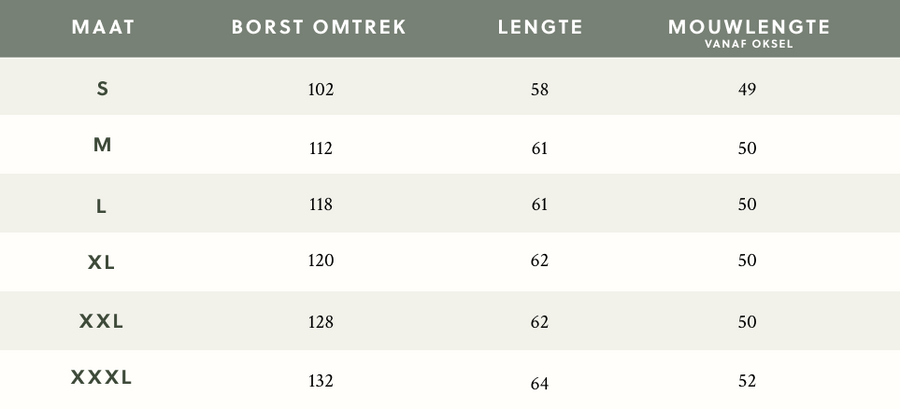
Task: Click the size M label
Action: click(x=102, y=145)
